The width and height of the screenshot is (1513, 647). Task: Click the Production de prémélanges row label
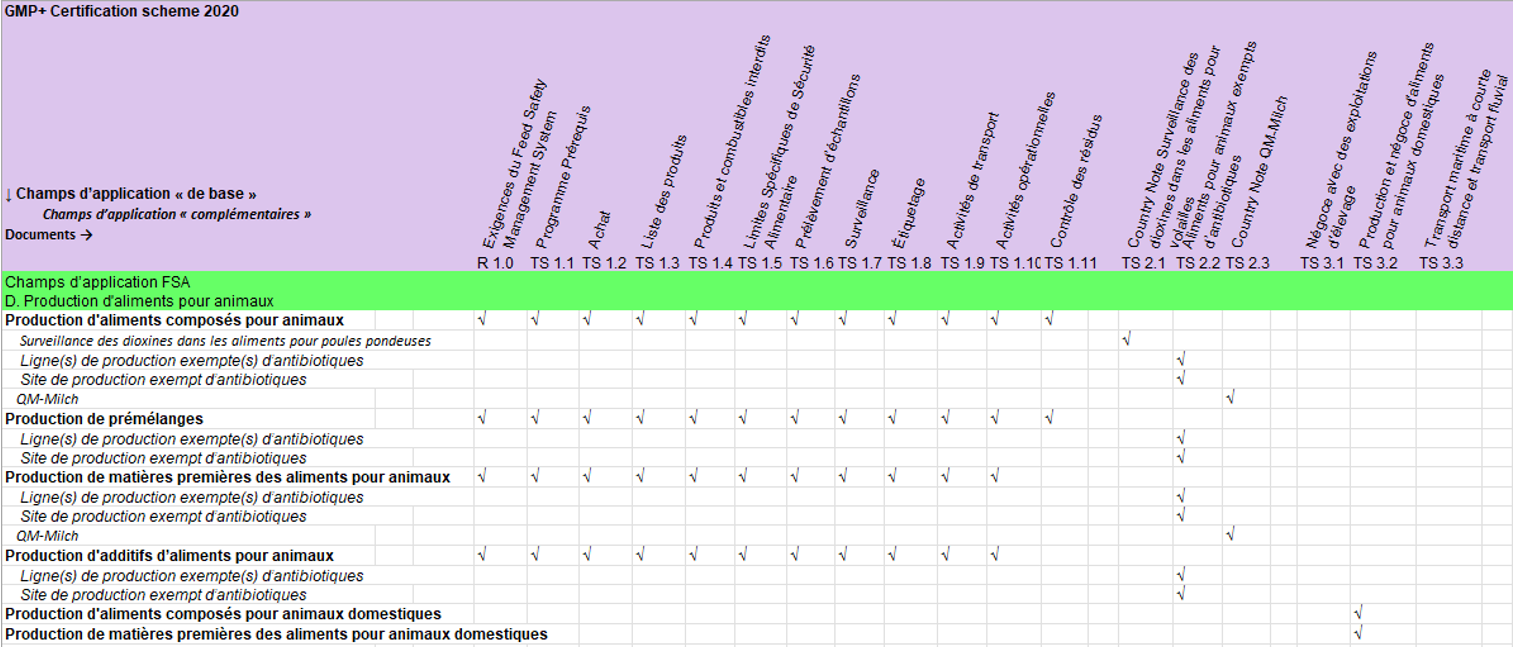[104, 419]
